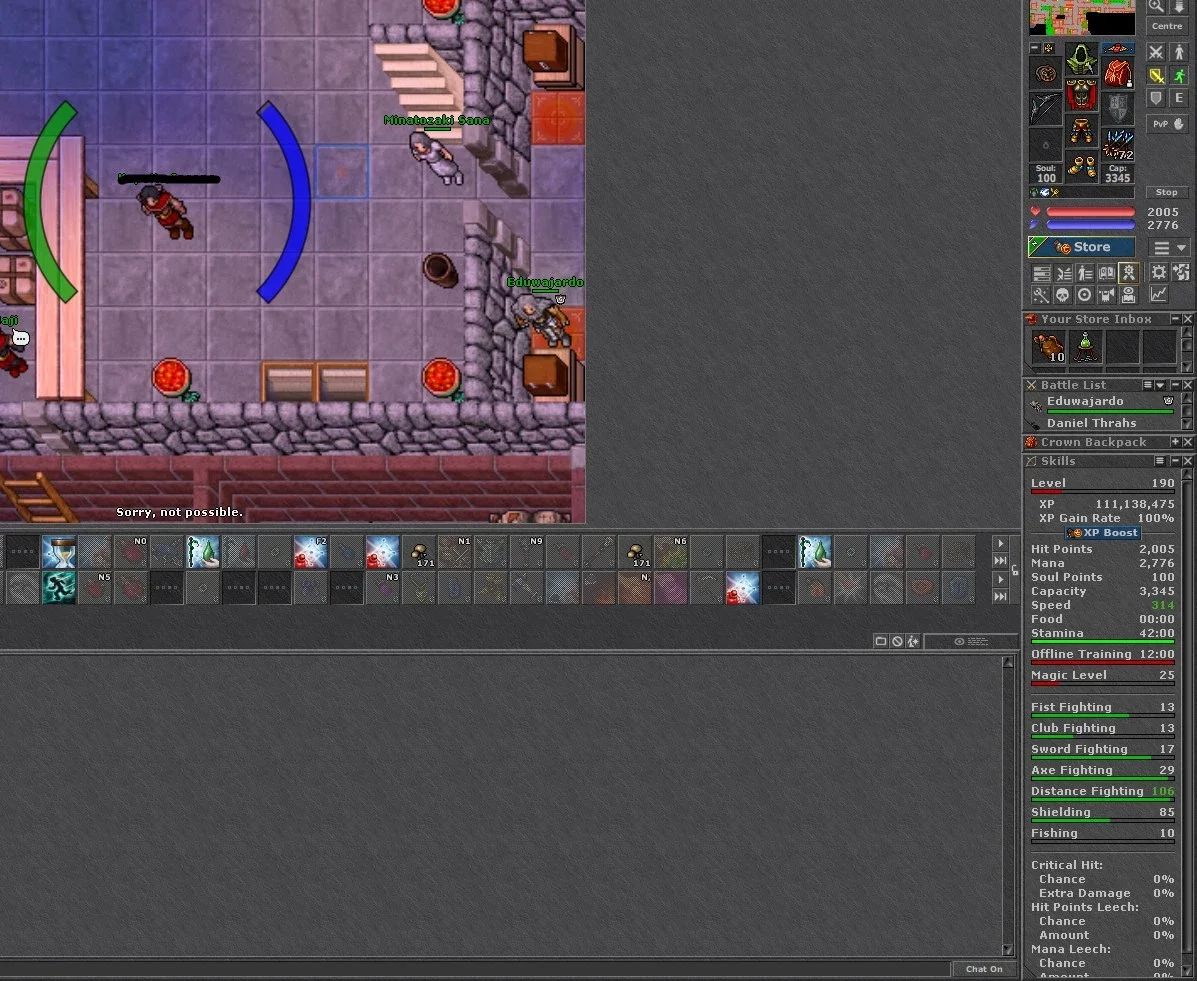Select Daniel Thrahs in Battle List
The image size is (1197, 981).
coord(1102,422)
